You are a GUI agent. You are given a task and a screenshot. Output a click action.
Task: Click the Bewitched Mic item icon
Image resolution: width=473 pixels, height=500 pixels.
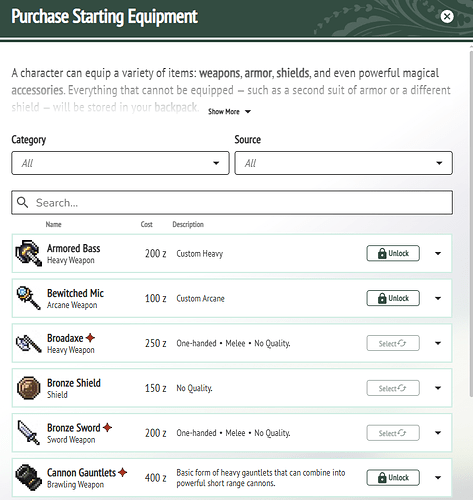pyautogui.click(x=29, y=298)
